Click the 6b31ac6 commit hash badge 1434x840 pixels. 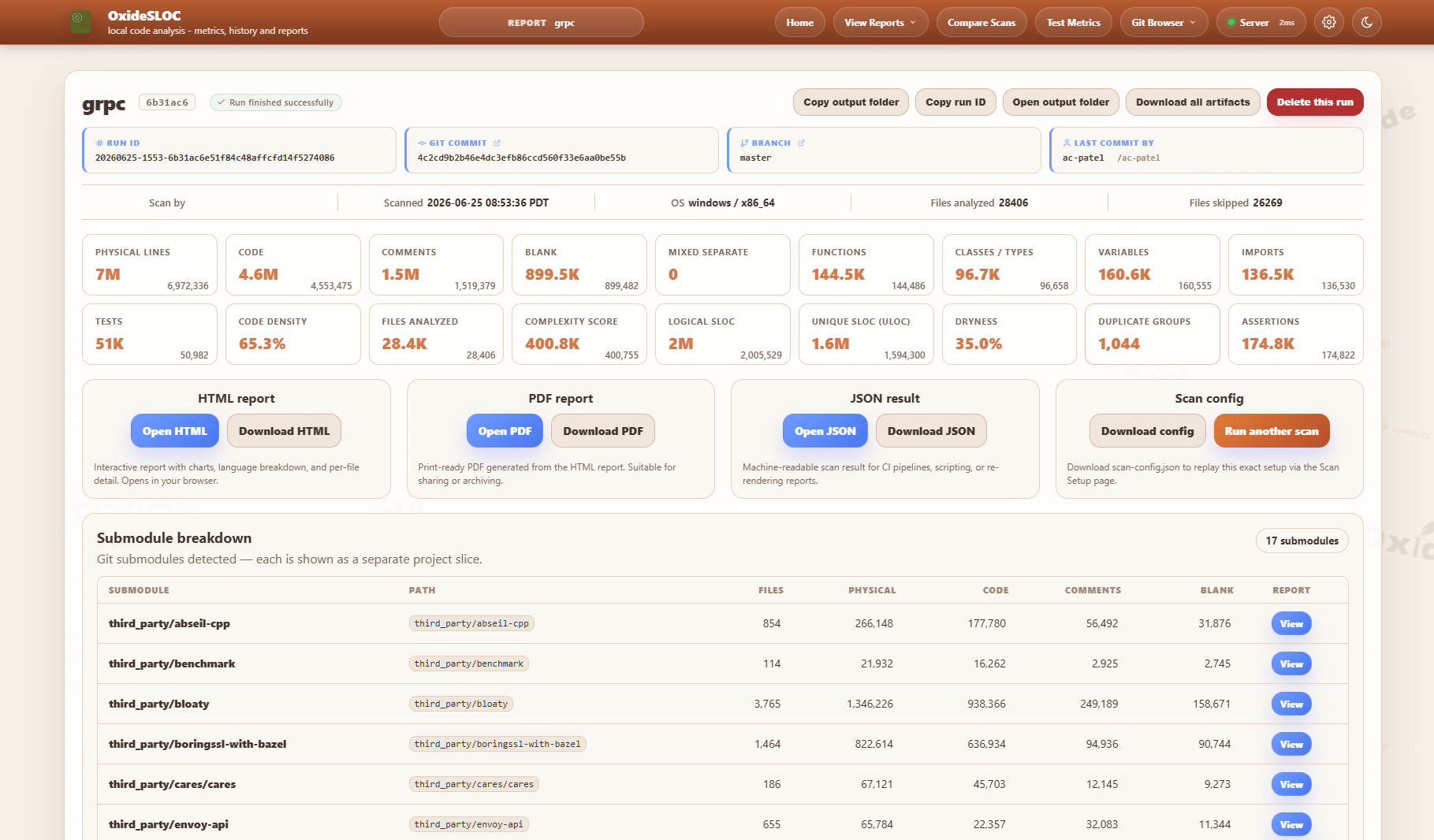[167, 102]
